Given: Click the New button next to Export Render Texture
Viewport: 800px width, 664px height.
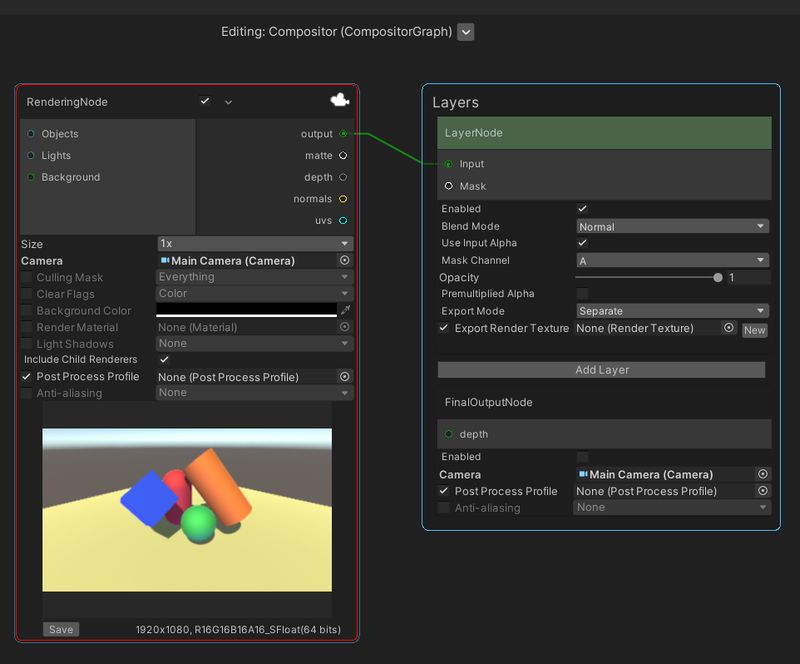Looking at the screenshot, I should pyautogui.click(x=755, y=330).
